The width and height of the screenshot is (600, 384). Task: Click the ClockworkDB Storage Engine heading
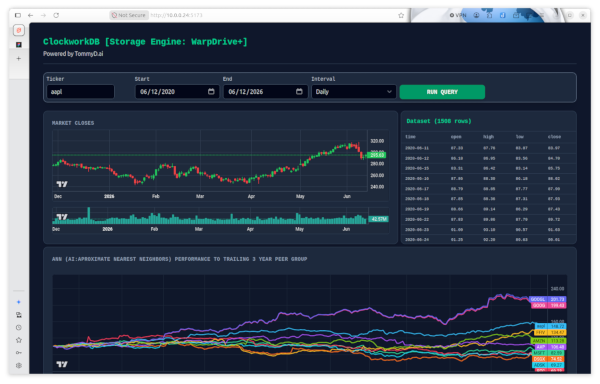click(145, 42)
